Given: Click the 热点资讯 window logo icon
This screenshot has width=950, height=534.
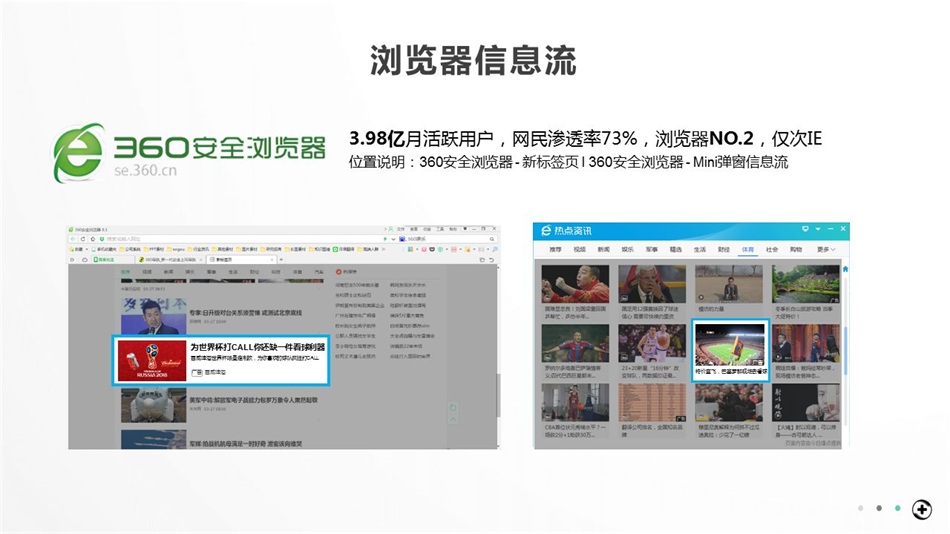Looking at the screenshot, I should click(545, 231).
